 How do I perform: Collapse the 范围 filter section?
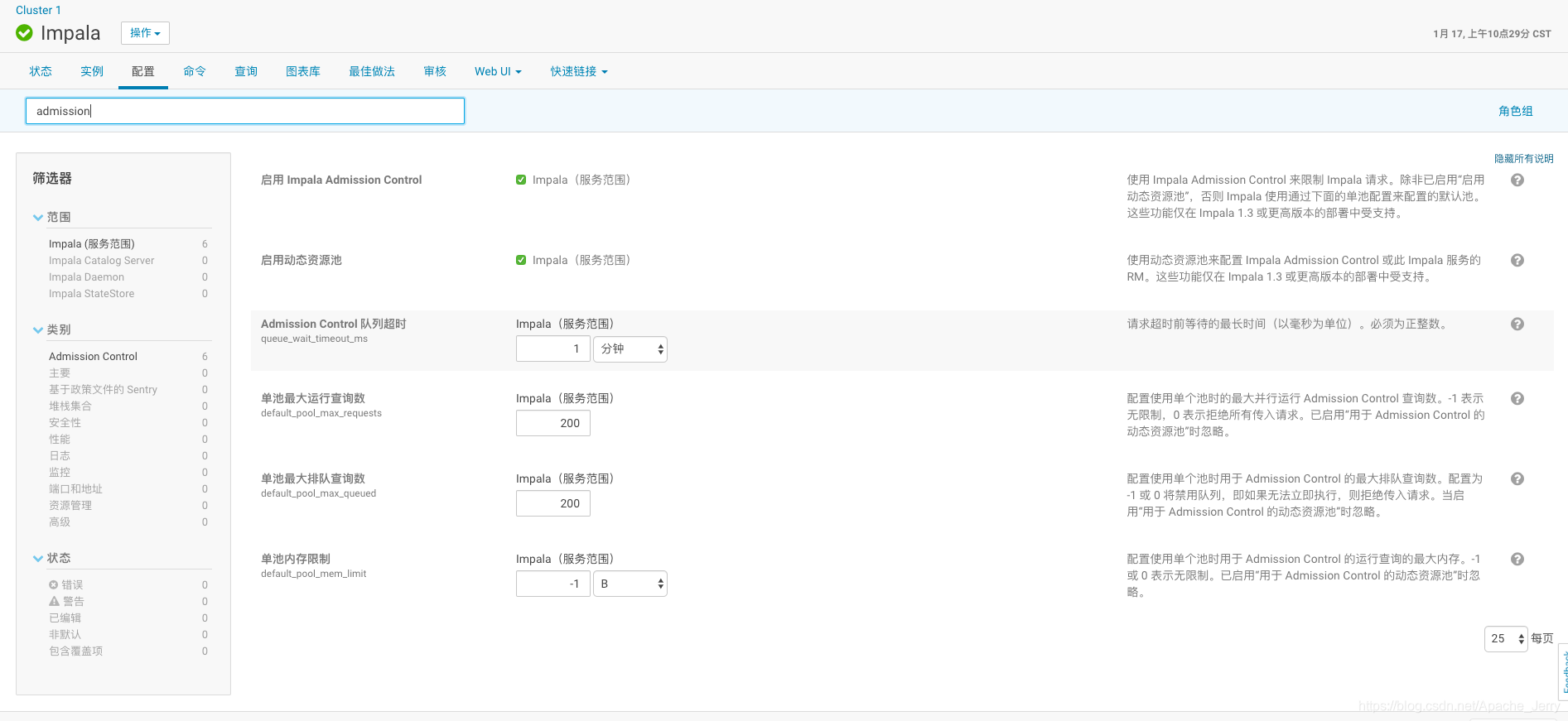coord(51,217)
